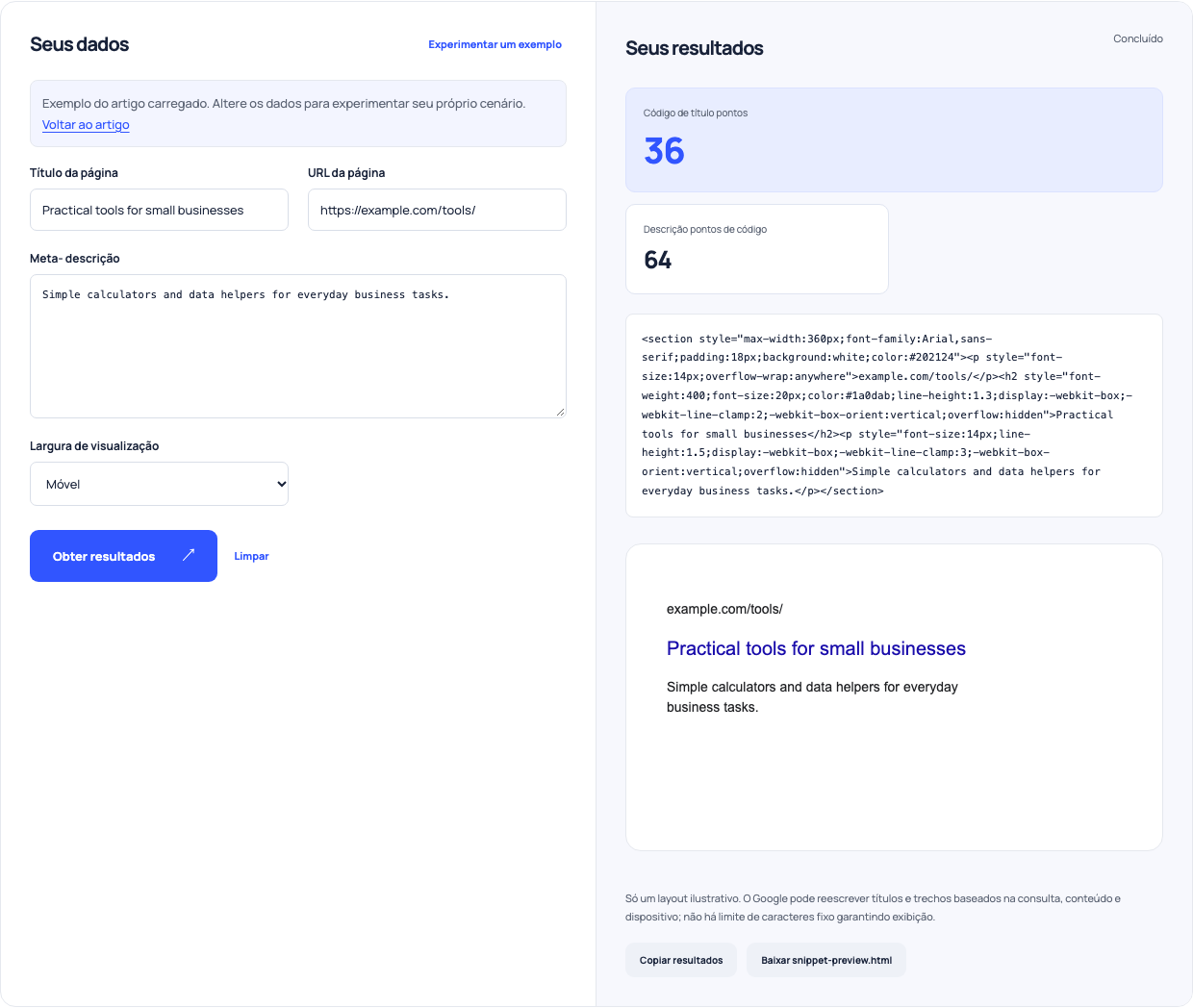Click the 'Meta- descrição' label
1193x1008 pixels.
(x=75, y=259)
